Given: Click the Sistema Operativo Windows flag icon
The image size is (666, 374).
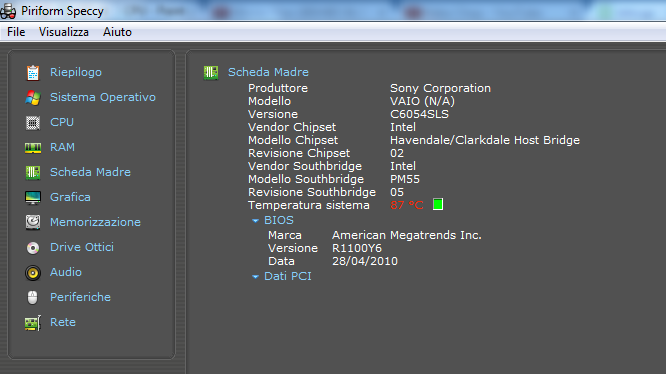Looking at the screenshot, I should tap(33, 98).
